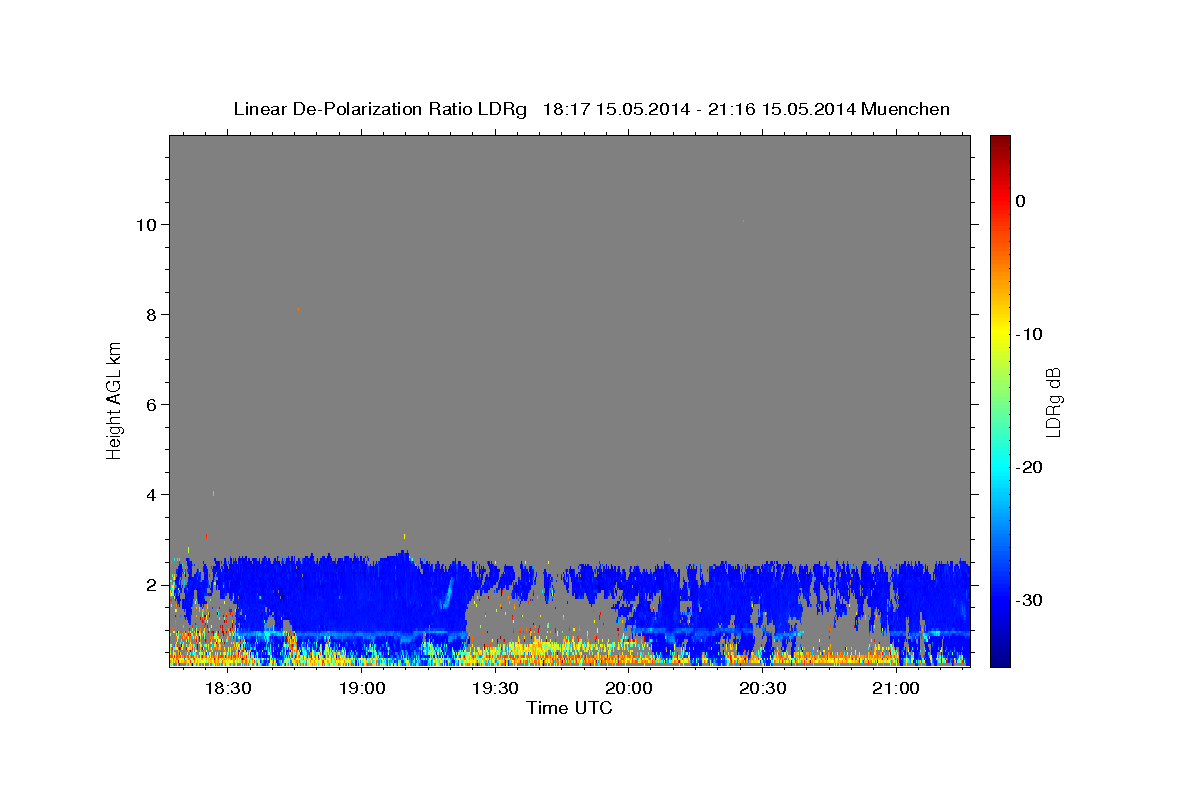Click the LDRg dB colorbar label
1200x800 pixels.
[1053, 401]
